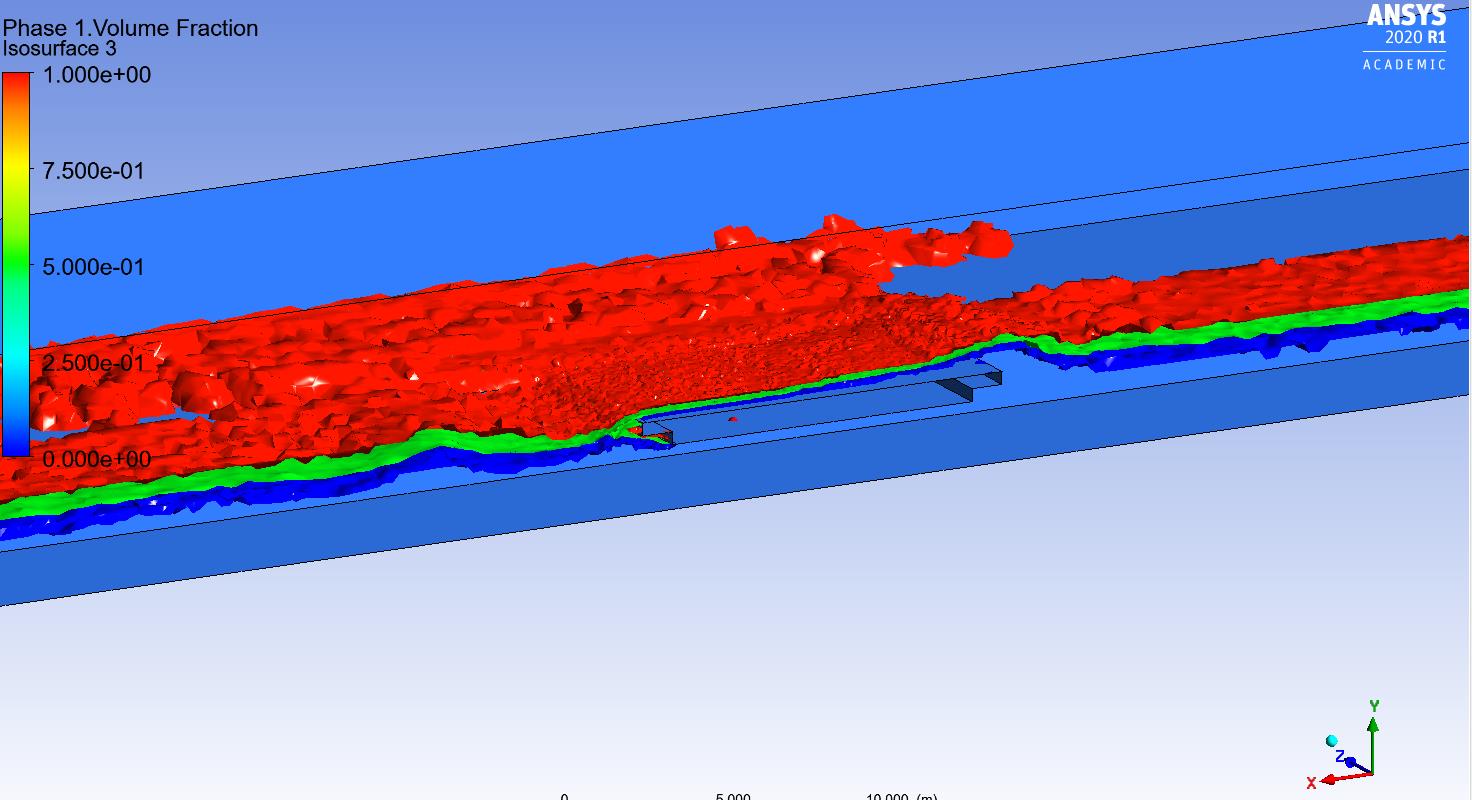Select the Phase 1.Volume Fraction legend title
This screenshot has width=1472, height=800.
pos(130,28)
